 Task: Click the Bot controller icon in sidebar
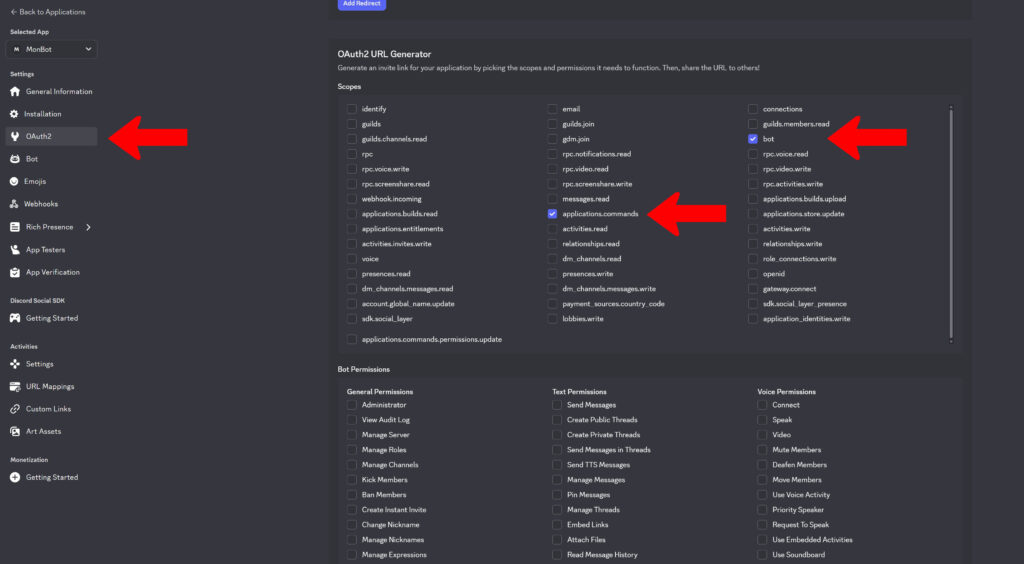(15, 159)
